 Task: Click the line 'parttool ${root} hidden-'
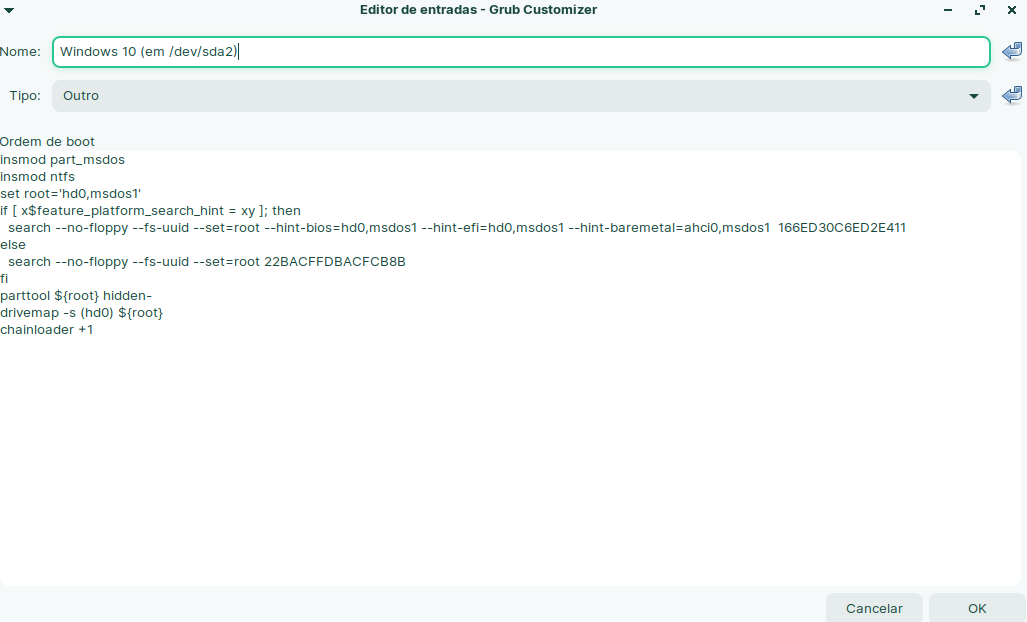tap(76, 296)
